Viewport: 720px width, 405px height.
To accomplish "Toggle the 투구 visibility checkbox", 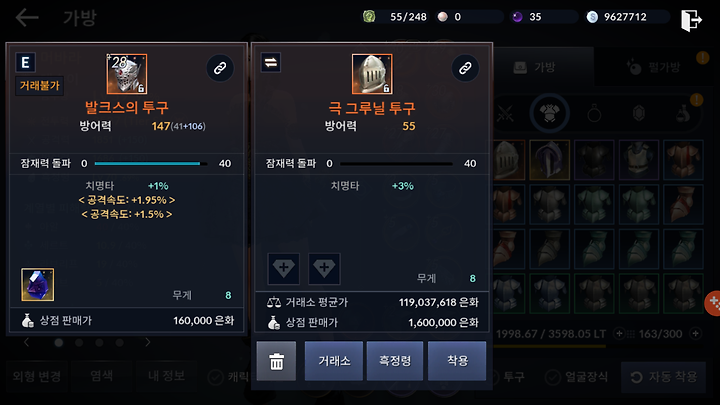I will 495,377.
